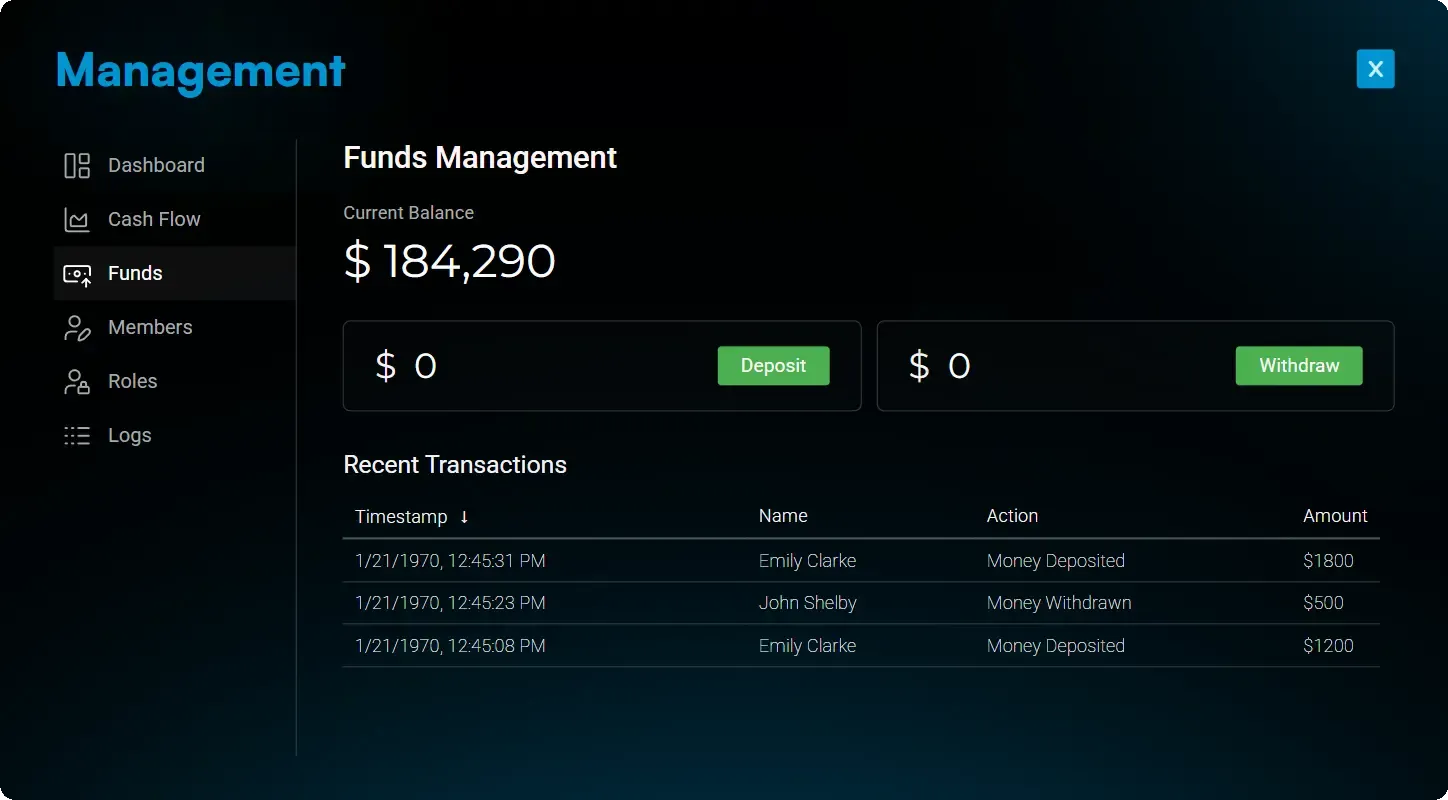Focus the withdraw amount input field

1080,366
